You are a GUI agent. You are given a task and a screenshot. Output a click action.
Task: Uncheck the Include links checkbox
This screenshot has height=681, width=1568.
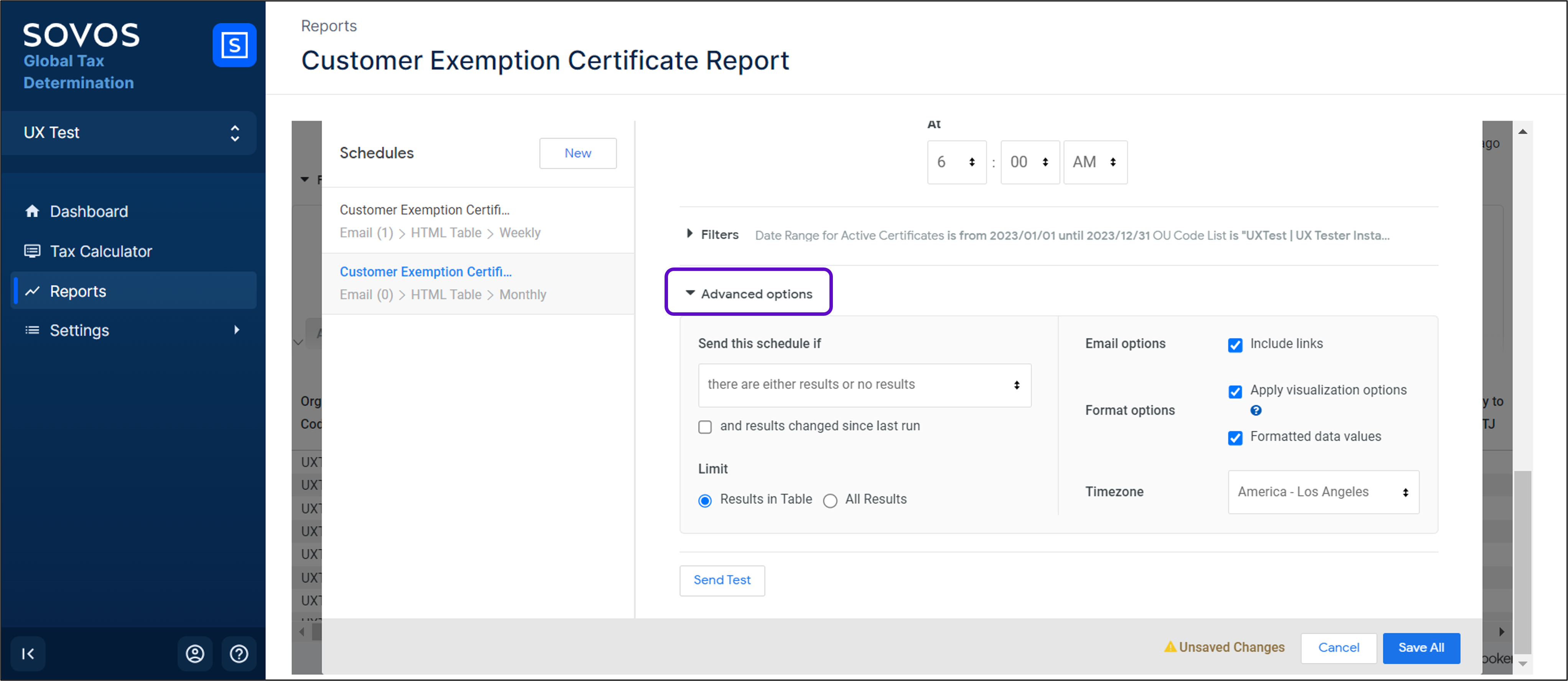1235,345
